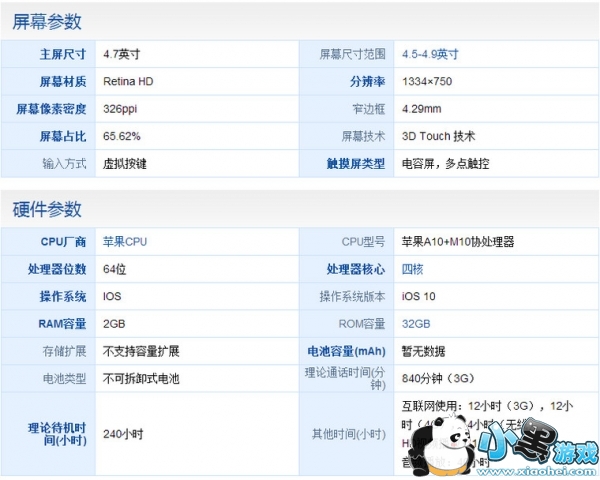Select the 电容屏，多点触控 value
This screenshot has height=480, width=600.
tap(445, 164)
